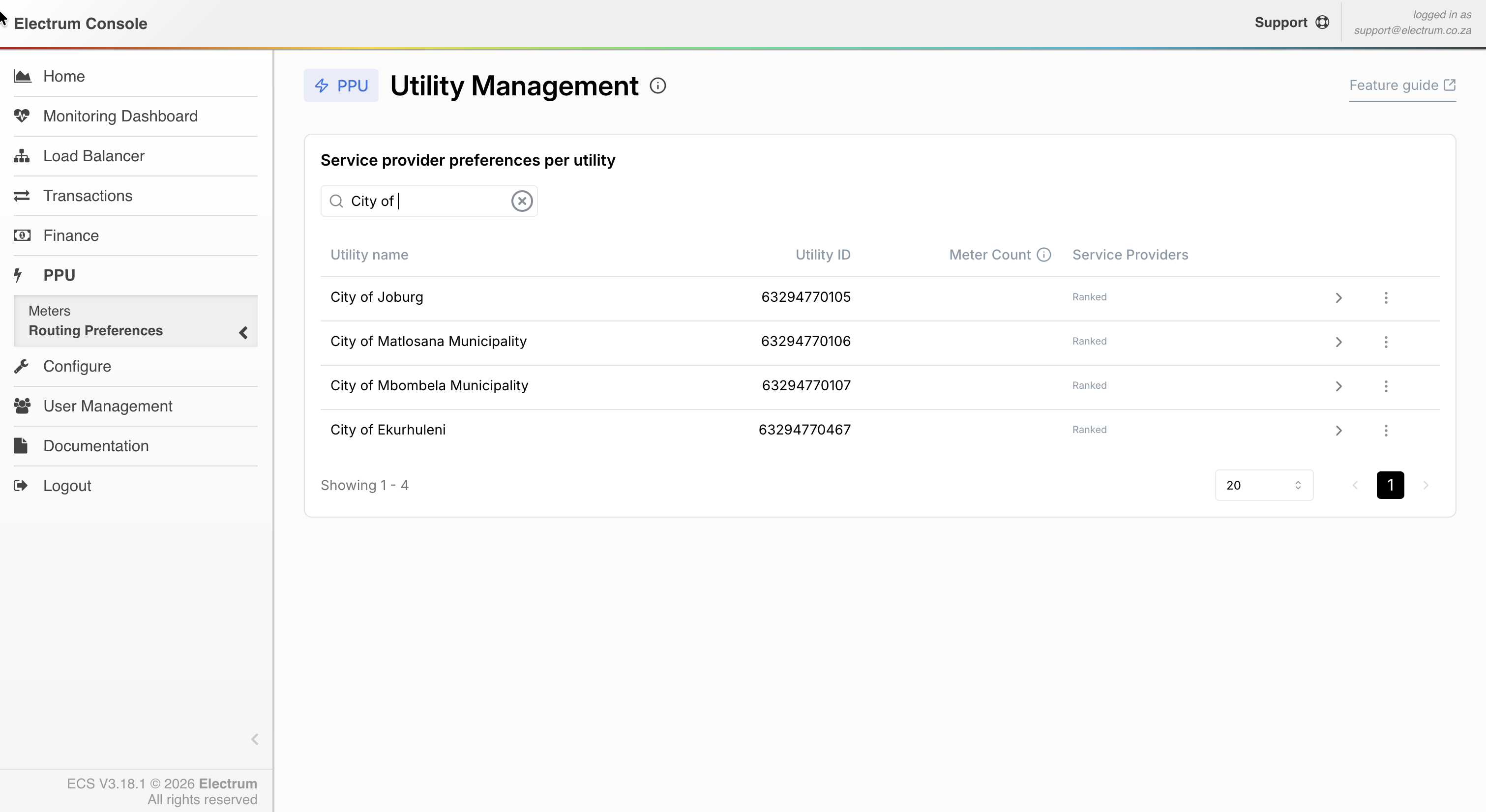This screenshot has height=812, width=1486.
Task: Go to Transactions in sidebar
Action: (x=88, y=196)
